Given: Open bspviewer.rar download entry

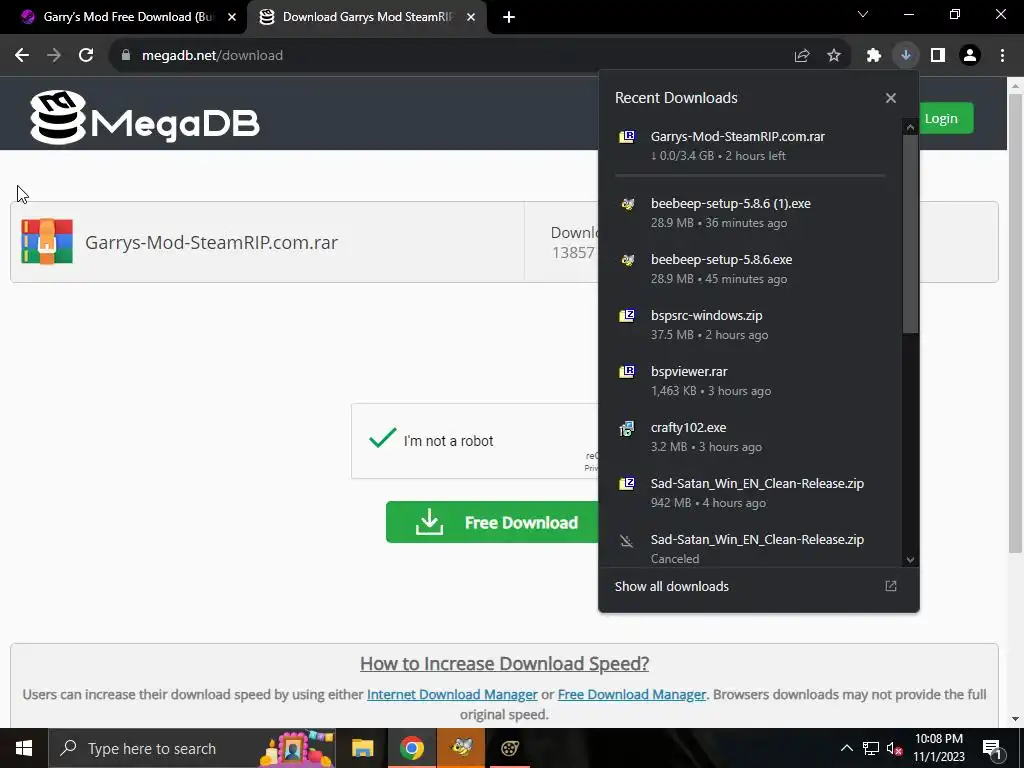Looking at the screenshot, I should pyautogui.click(x=750, y=381).
